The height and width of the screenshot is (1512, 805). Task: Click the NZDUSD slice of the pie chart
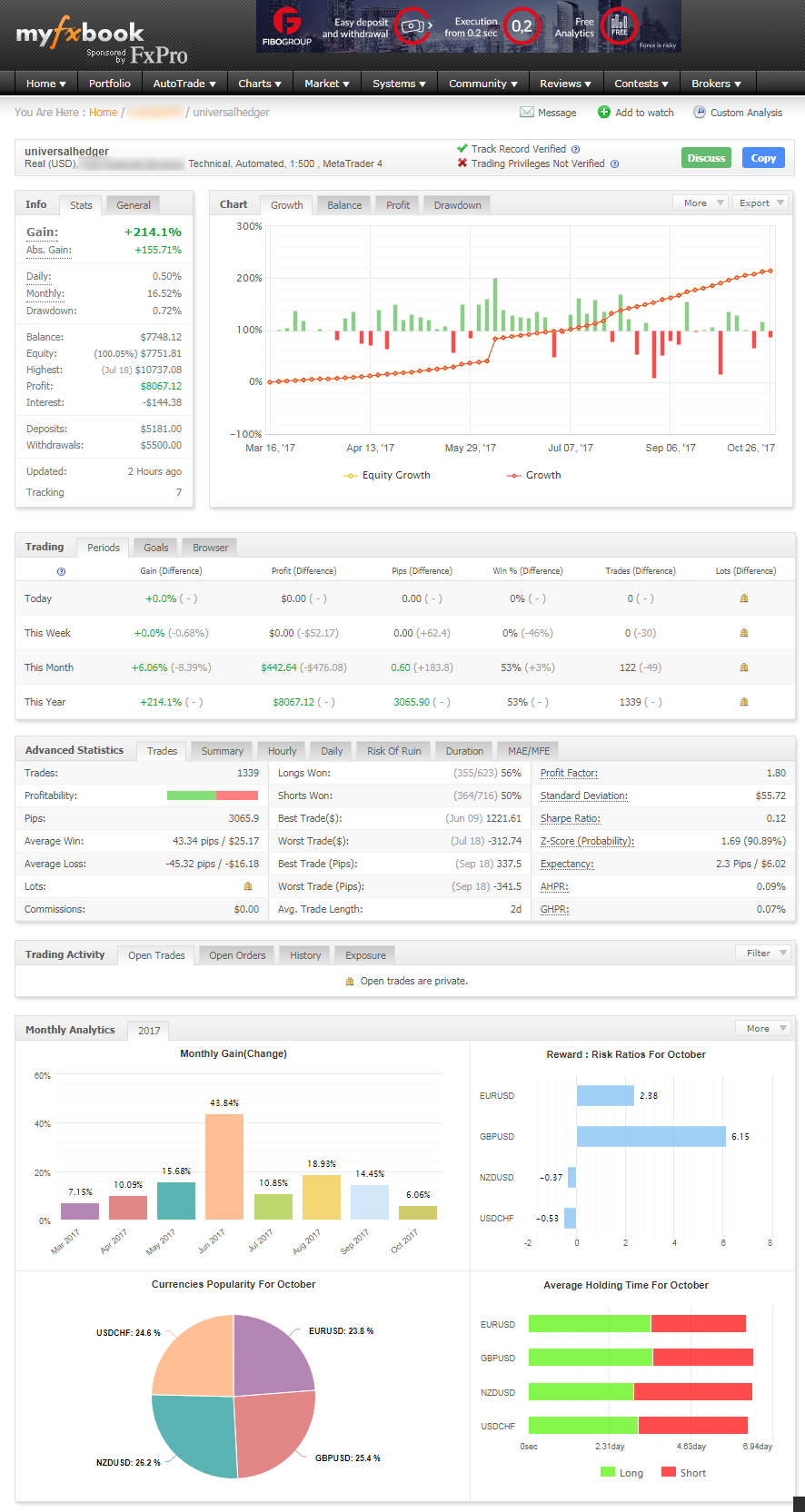click(x=193, y=1434)
